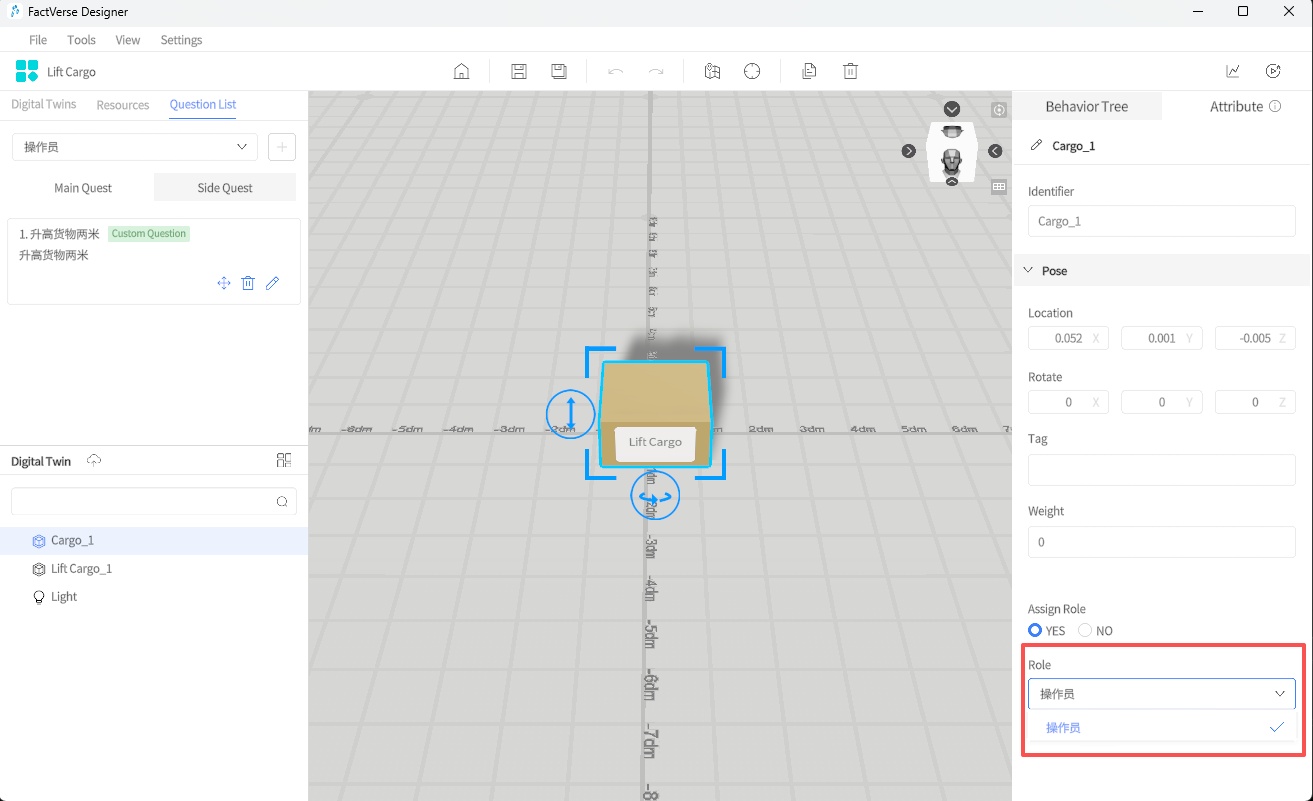The width and height of the screenshot is (1313, 801).
Task: Click the delete icon on the 升高货物两米 question
Action: pyautogui.click(x=248, y=283)
